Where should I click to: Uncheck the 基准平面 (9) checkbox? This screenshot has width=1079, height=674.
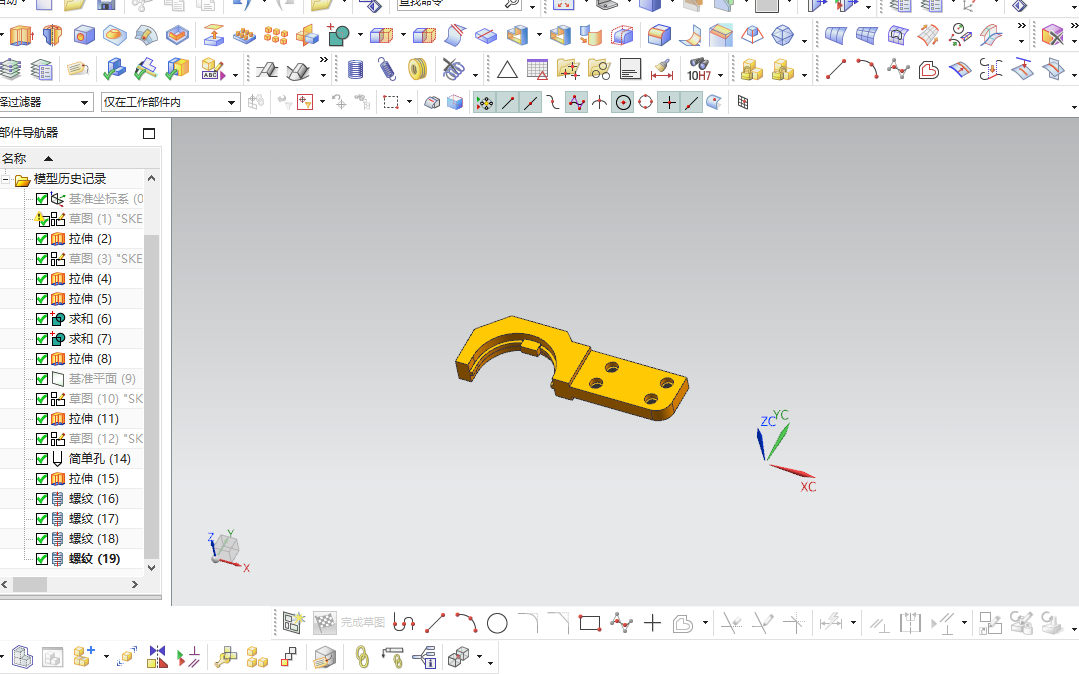(42, 379)
